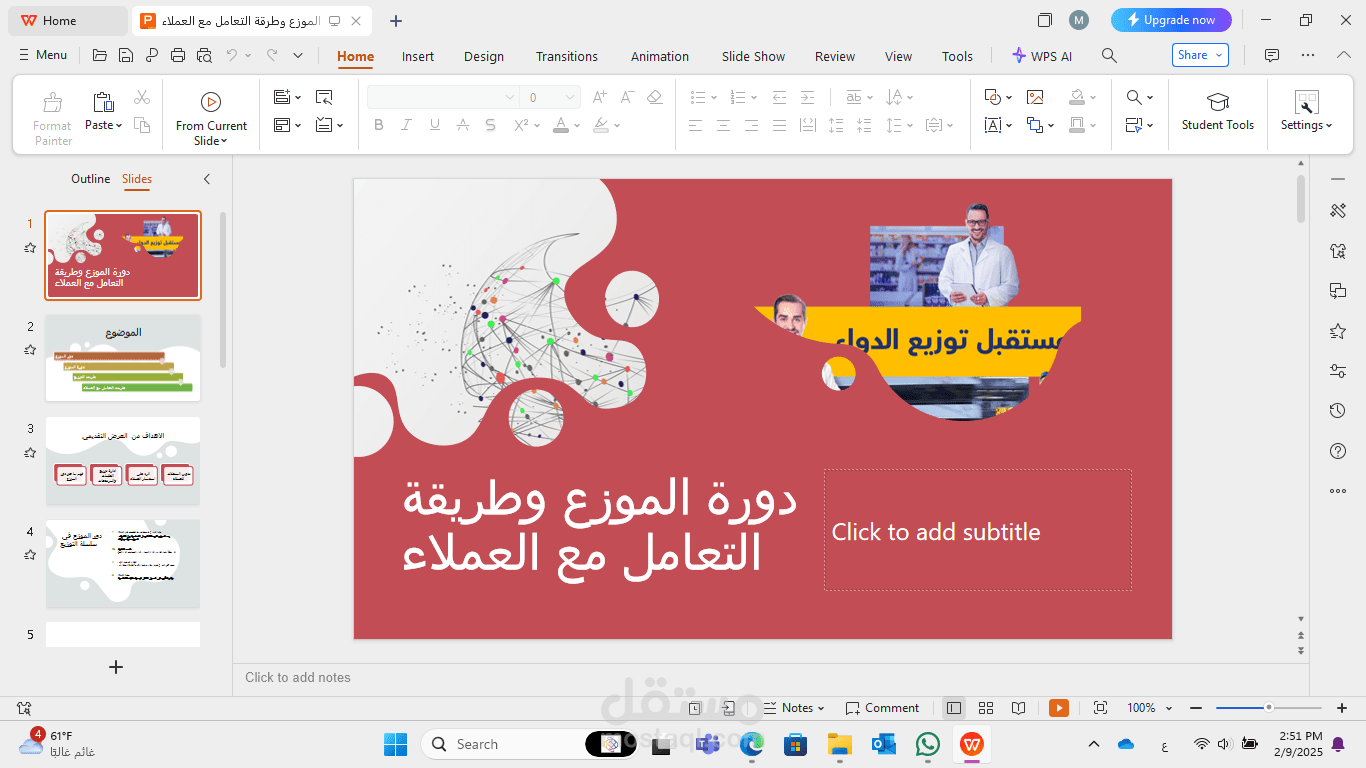
Task: Collapse the ribbon with top-right chevron
Action: pyautogui.click(x=1344, y=55)
